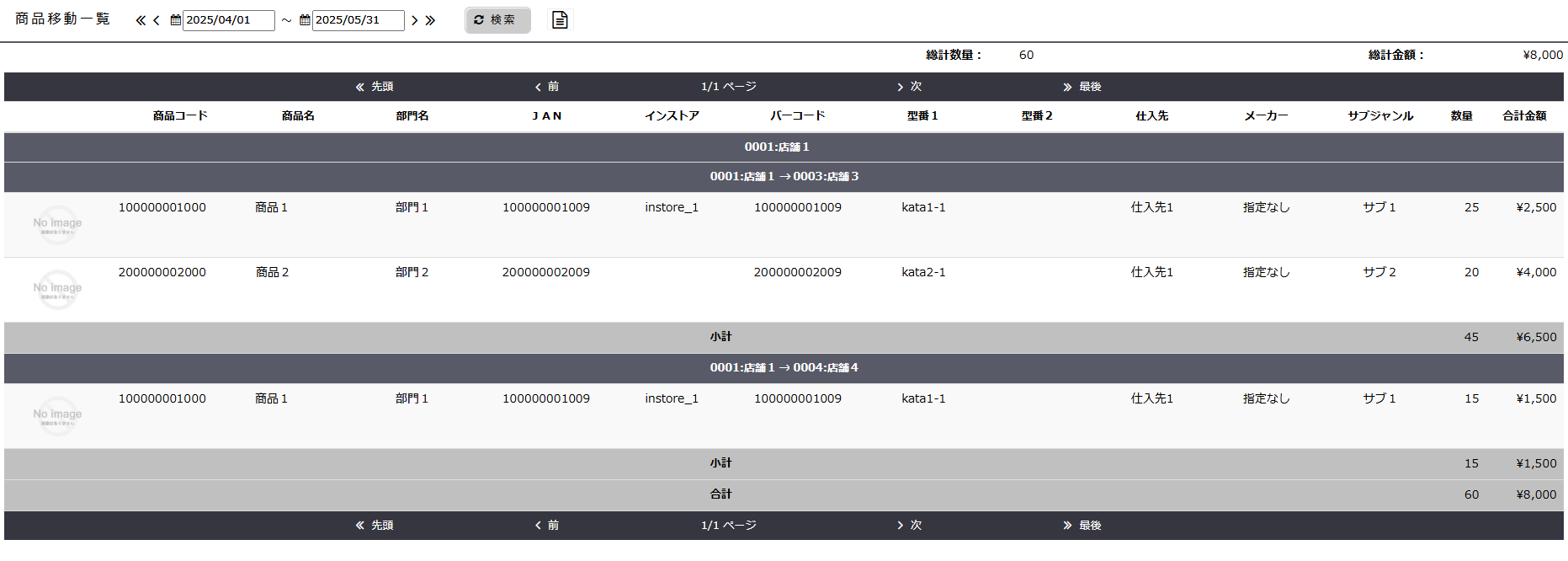The width and height of the screenshot is (1568, 561).
Task: Click the ¥6,500 subtotal amount
Action: point(1536,337)
